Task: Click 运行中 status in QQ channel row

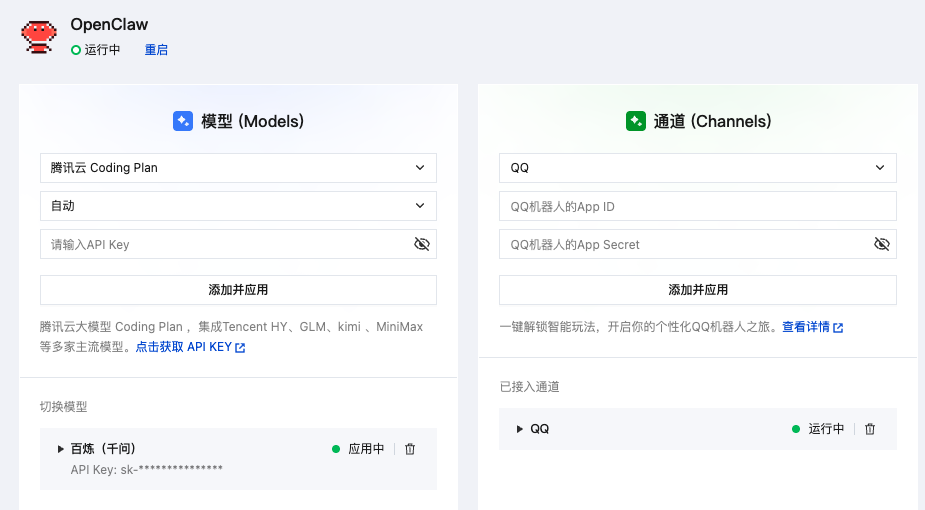Action: [x=826, y=429]
